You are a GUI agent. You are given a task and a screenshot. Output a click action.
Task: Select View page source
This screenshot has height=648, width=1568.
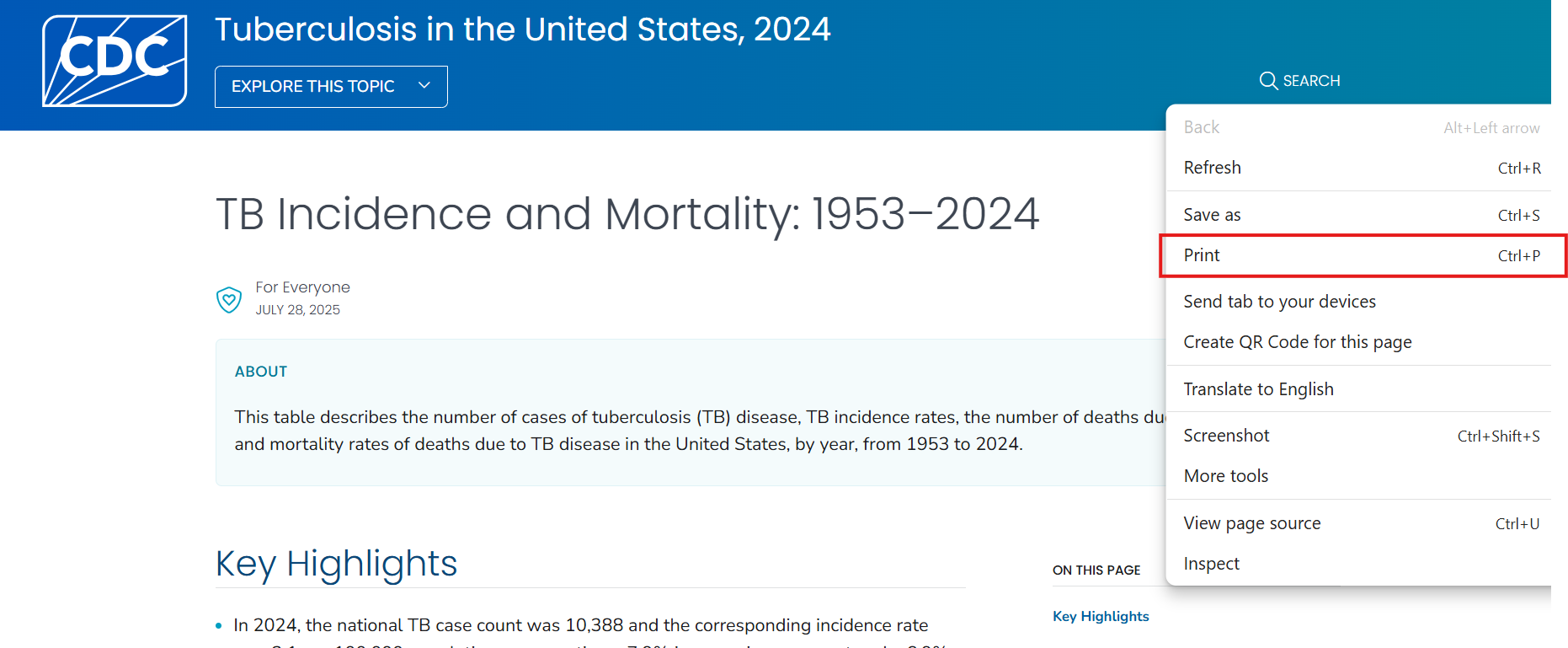1252,523
